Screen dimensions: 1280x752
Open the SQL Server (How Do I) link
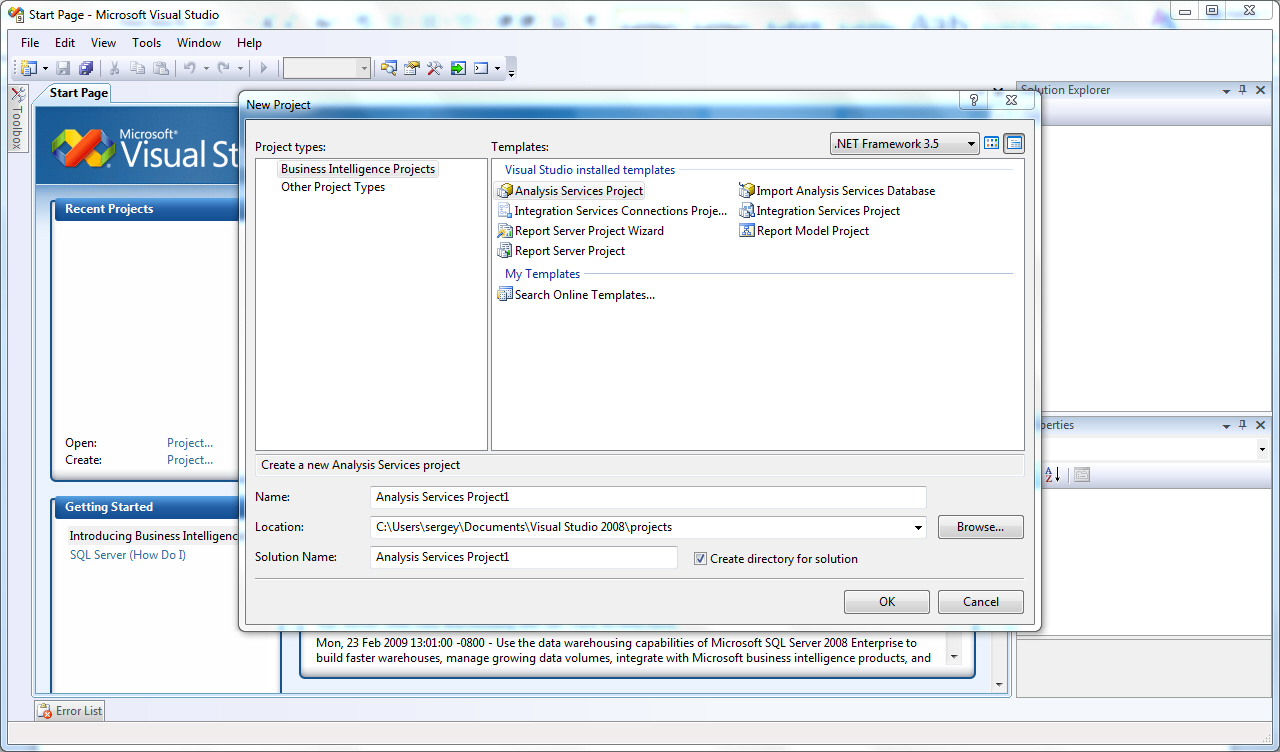click(128, 555)
